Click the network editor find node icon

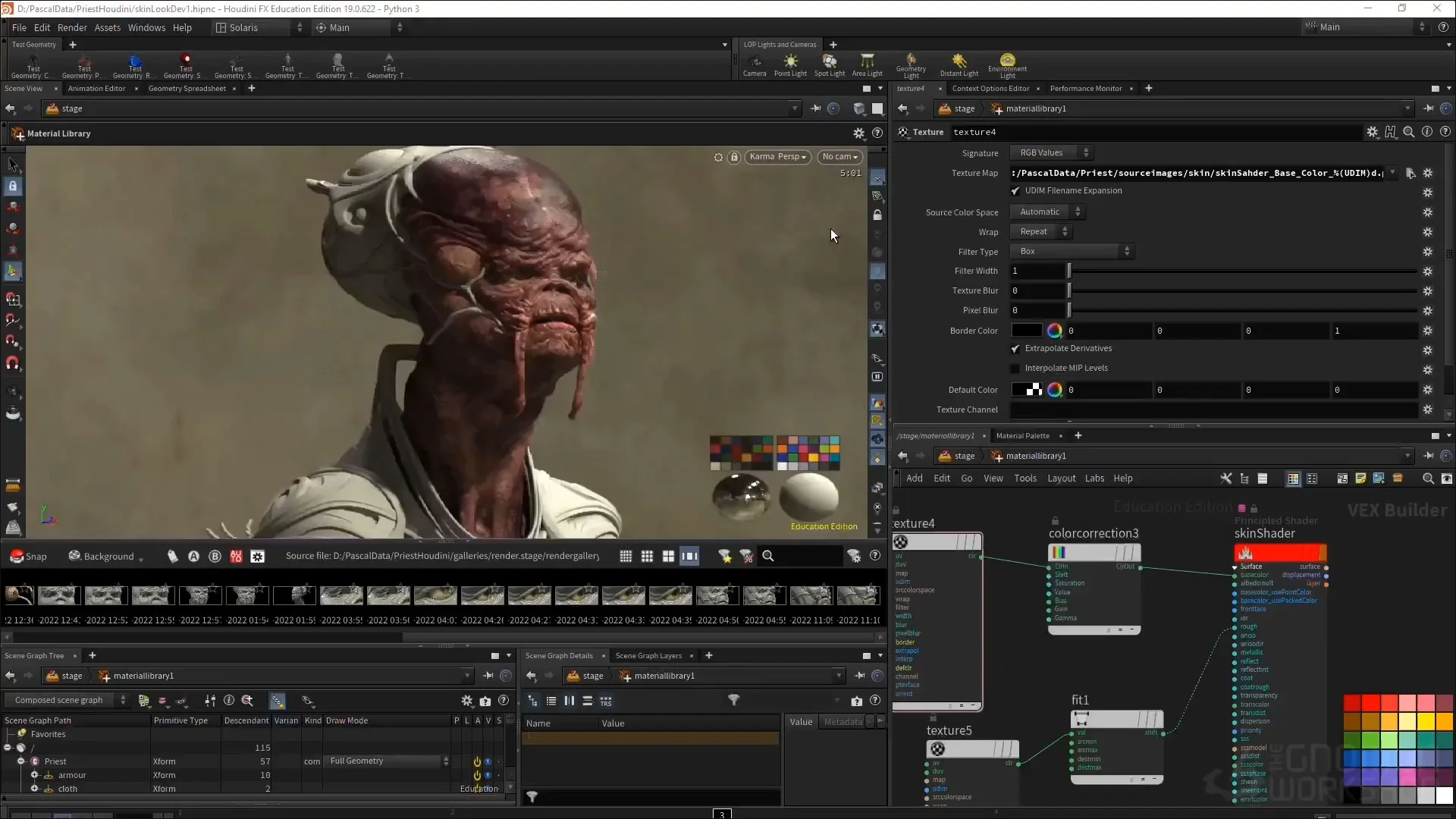pos(1428,479)
